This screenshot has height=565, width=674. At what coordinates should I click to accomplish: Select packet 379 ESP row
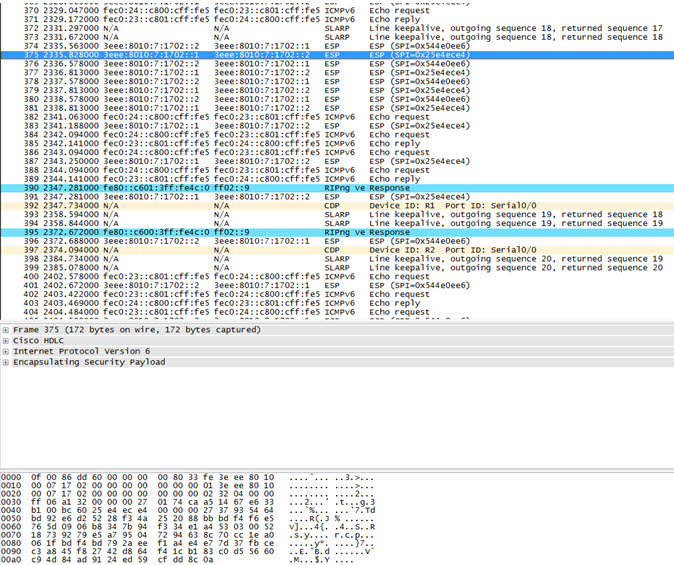click(337, 90)
